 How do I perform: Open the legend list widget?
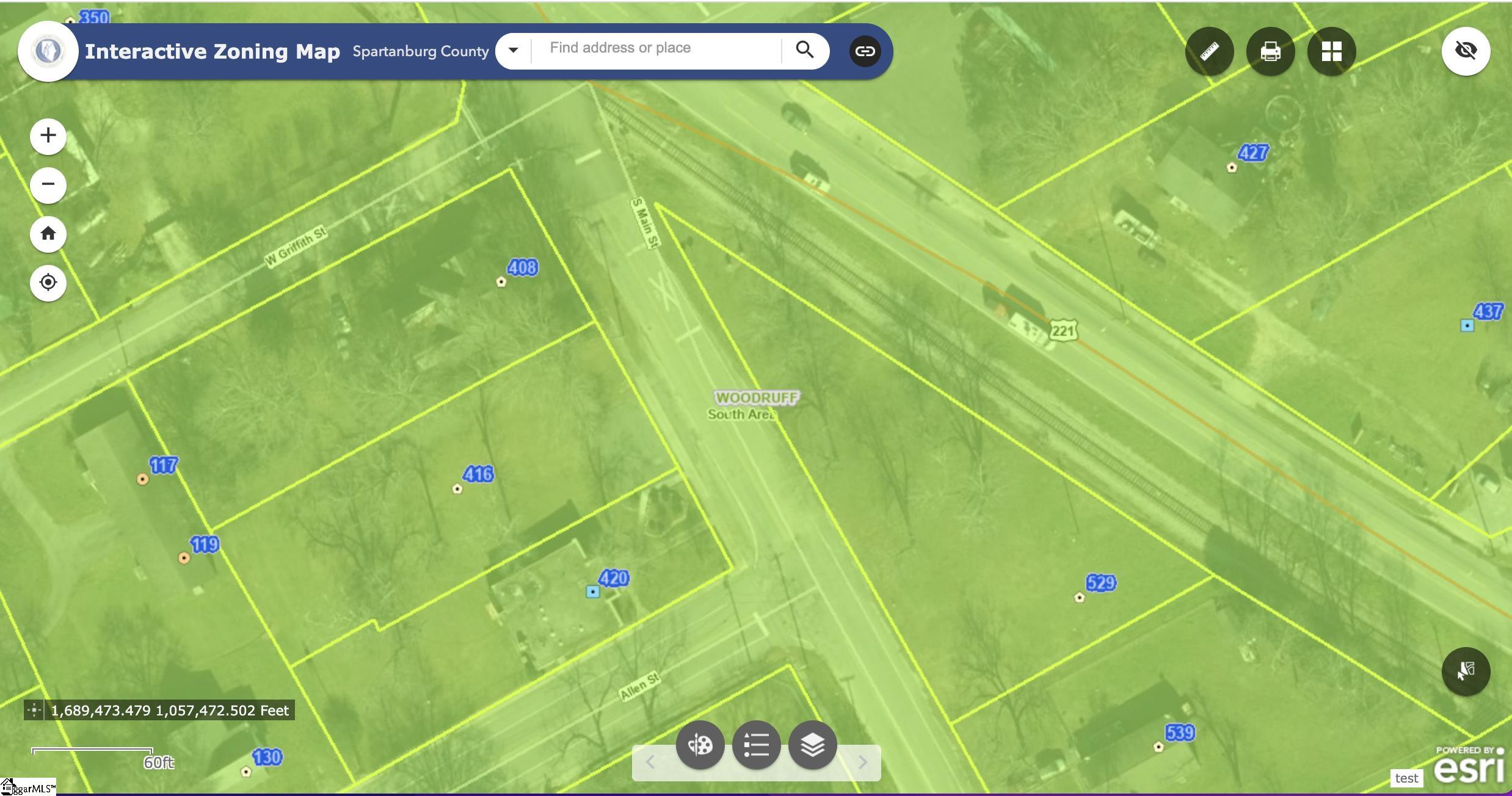pos(756,745)
